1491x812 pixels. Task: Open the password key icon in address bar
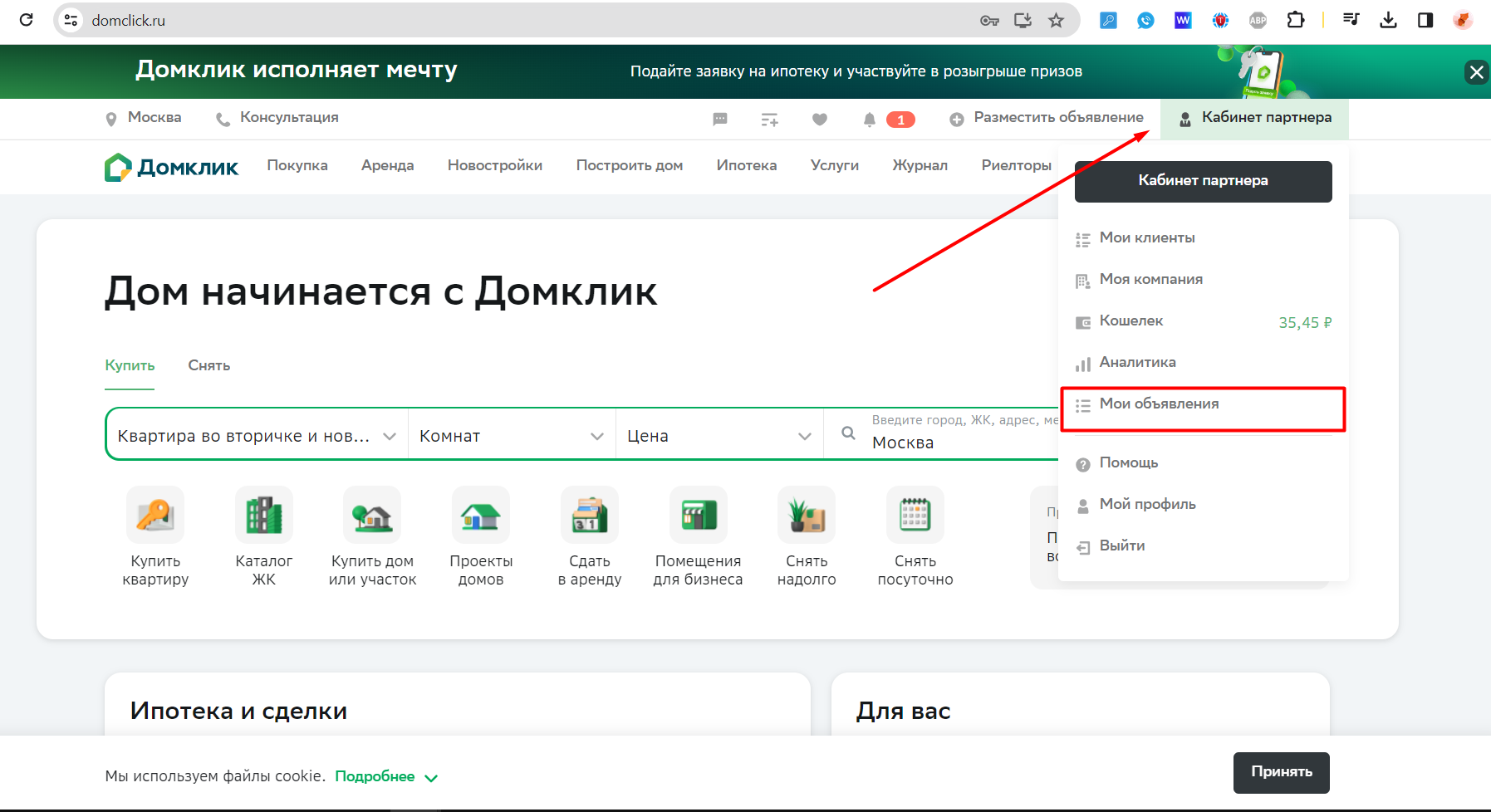click(x=989, y=21)
